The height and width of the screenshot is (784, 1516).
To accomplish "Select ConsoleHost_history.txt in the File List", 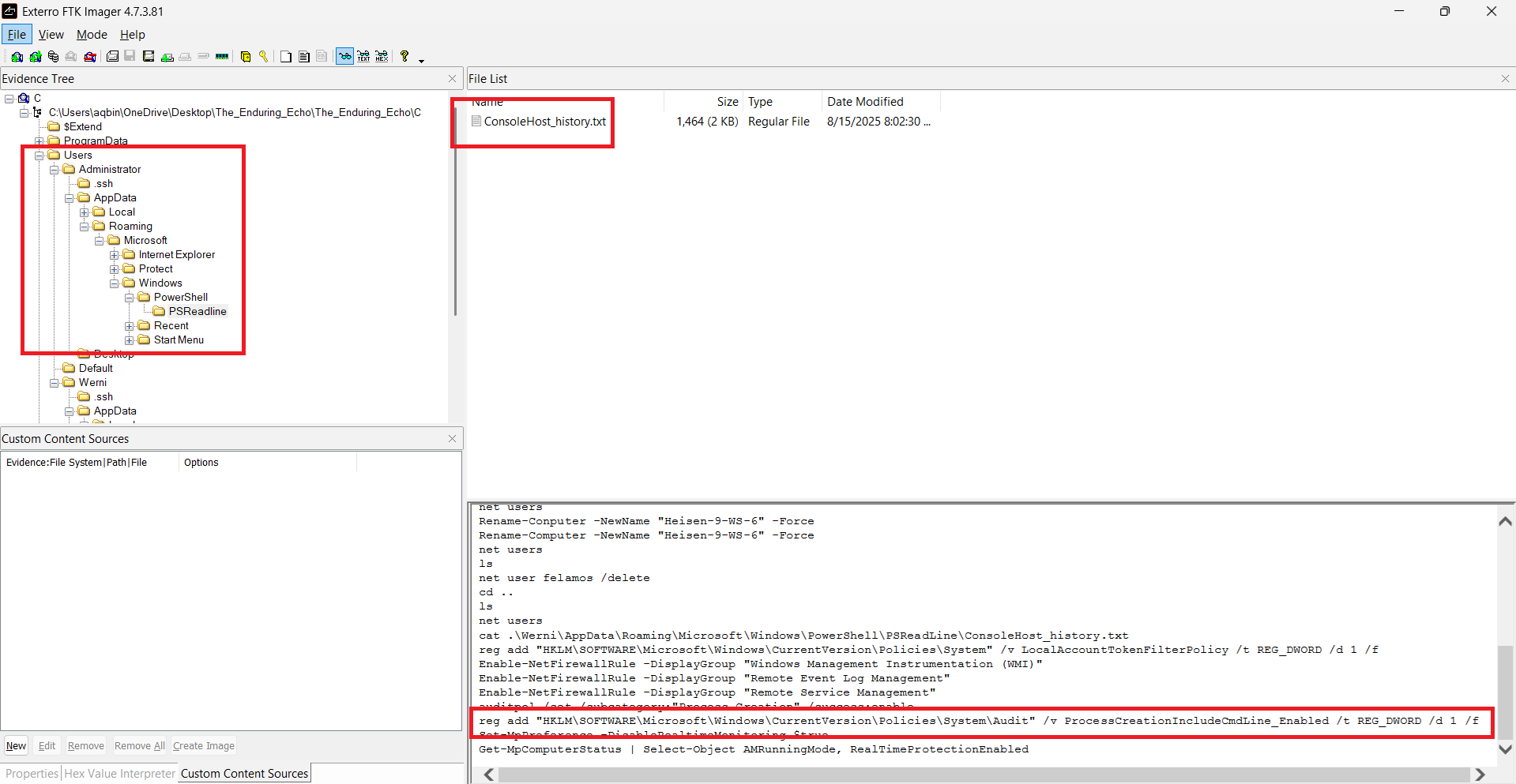I will [x=544, y=122].
